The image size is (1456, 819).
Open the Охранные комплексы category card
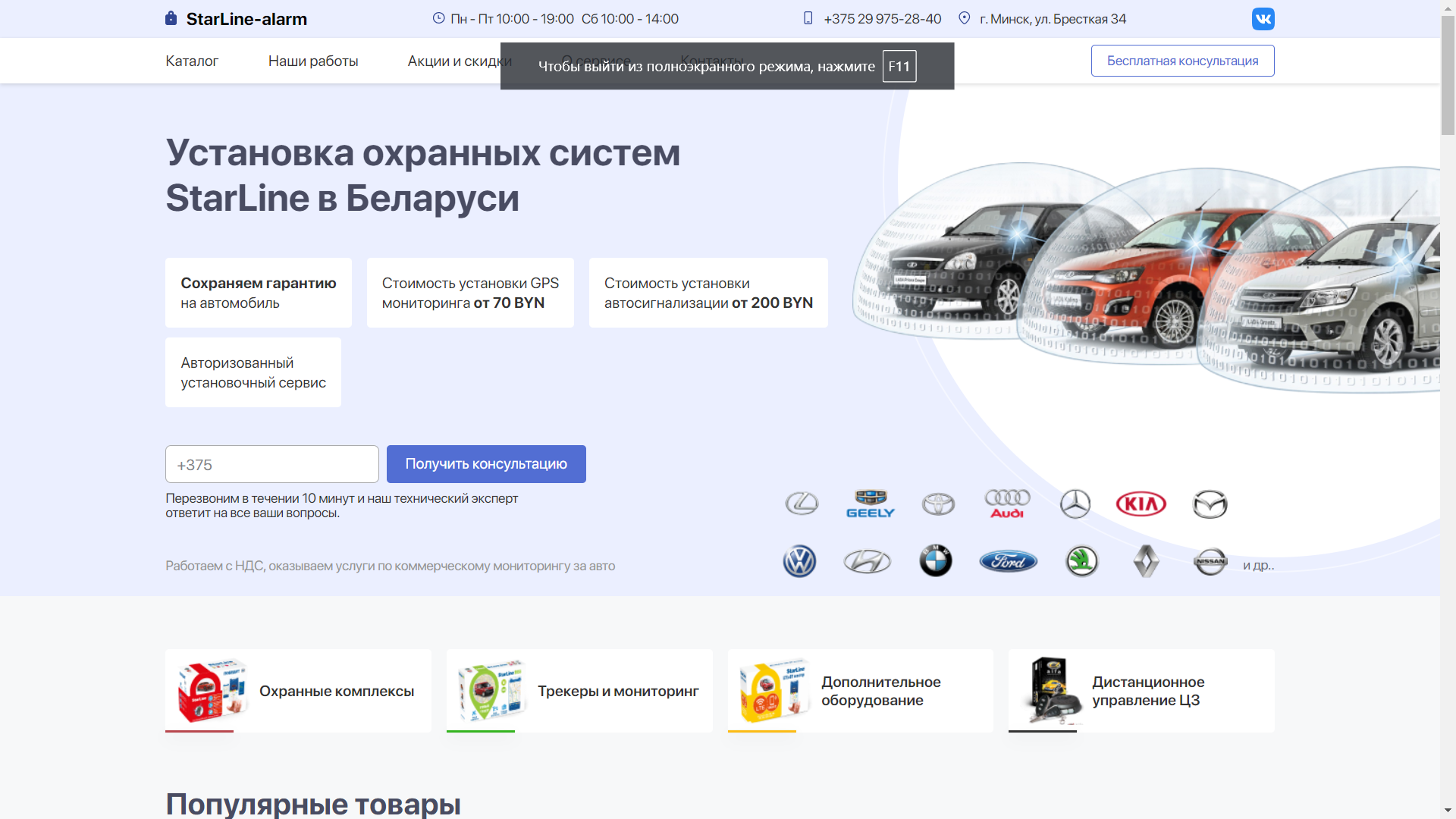click(x=298, y=691)
